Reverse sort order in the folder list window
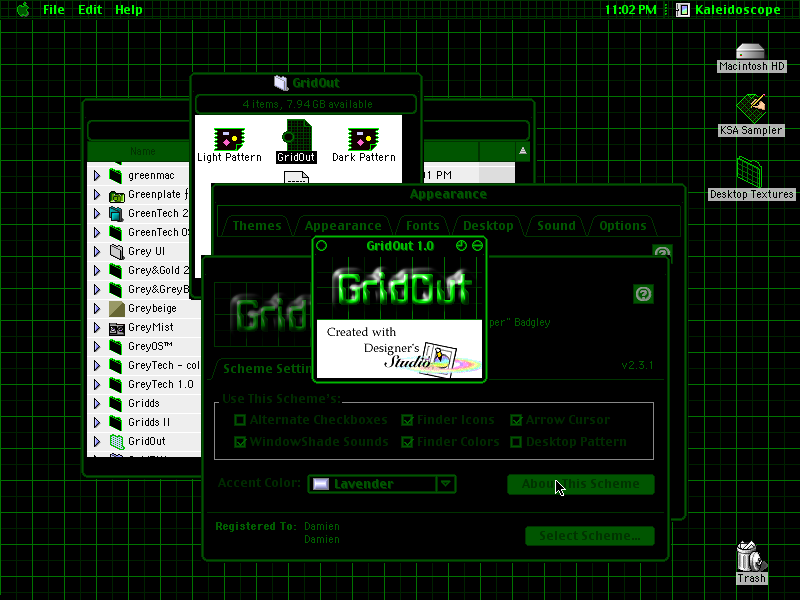800x600 pixels. point(522,151)
